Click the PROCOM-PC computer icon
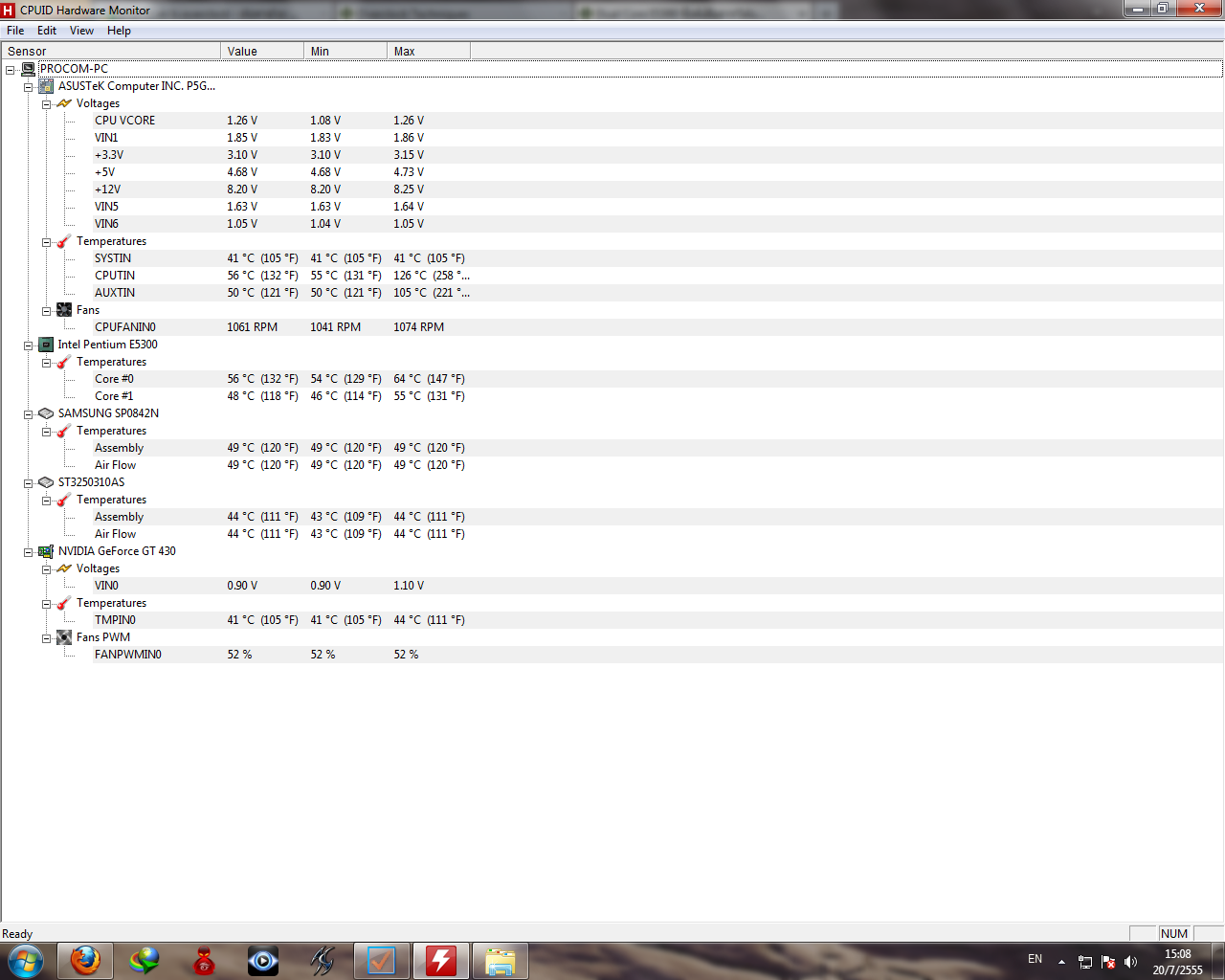This screenshot has height=980, width=1225. (29, 69)
